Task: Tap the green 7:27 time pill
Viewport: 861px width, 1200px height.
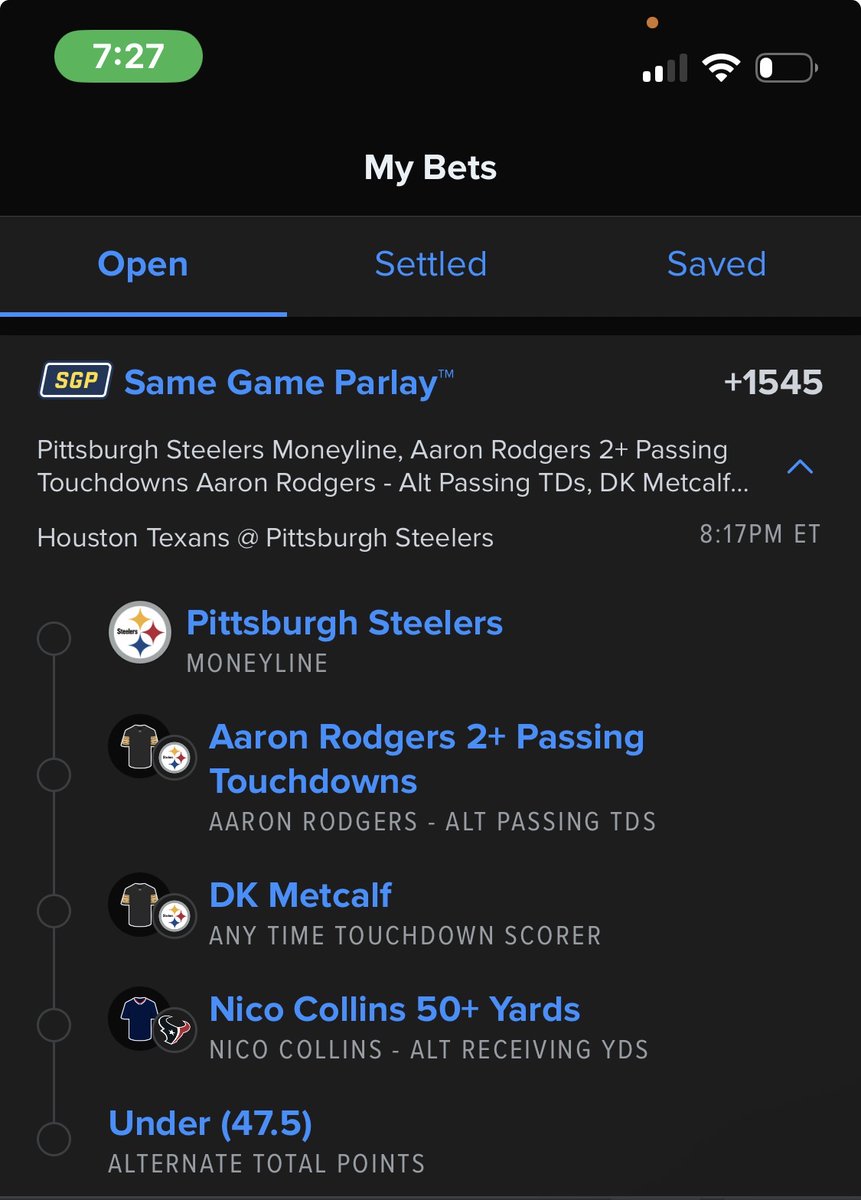Action: pyautogui.click(x=128, y=57)
